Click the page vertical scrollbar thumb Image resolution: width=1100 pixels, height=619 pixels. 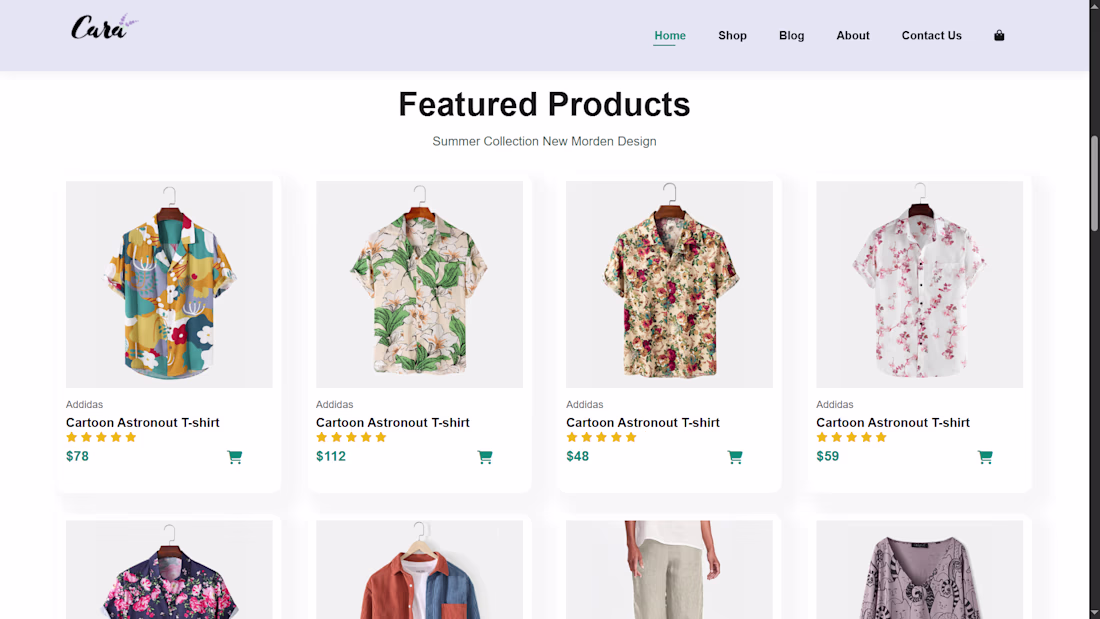(1094, 182)
